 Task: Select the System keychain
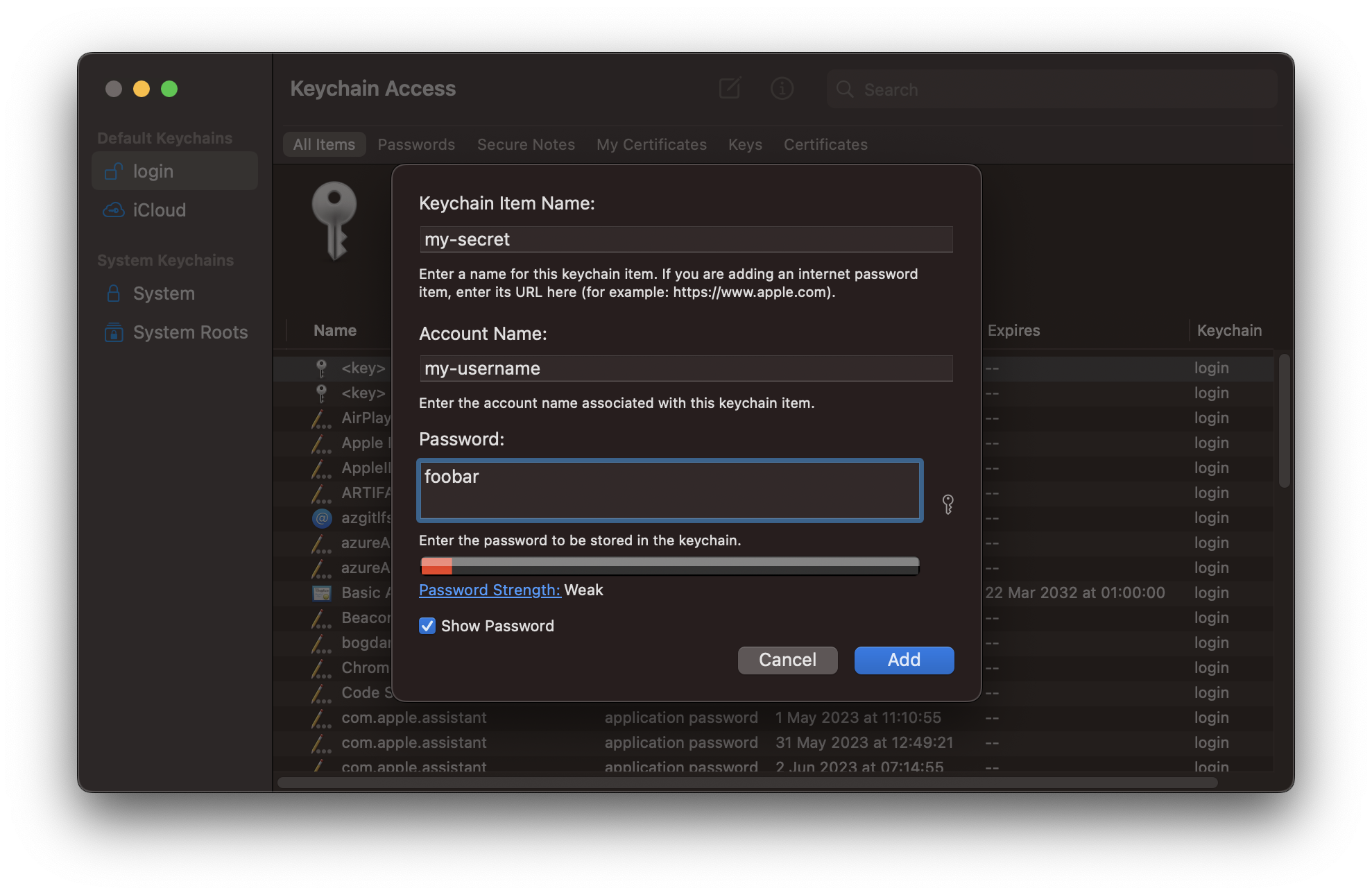pyautogui.click(x=175, y=293)
